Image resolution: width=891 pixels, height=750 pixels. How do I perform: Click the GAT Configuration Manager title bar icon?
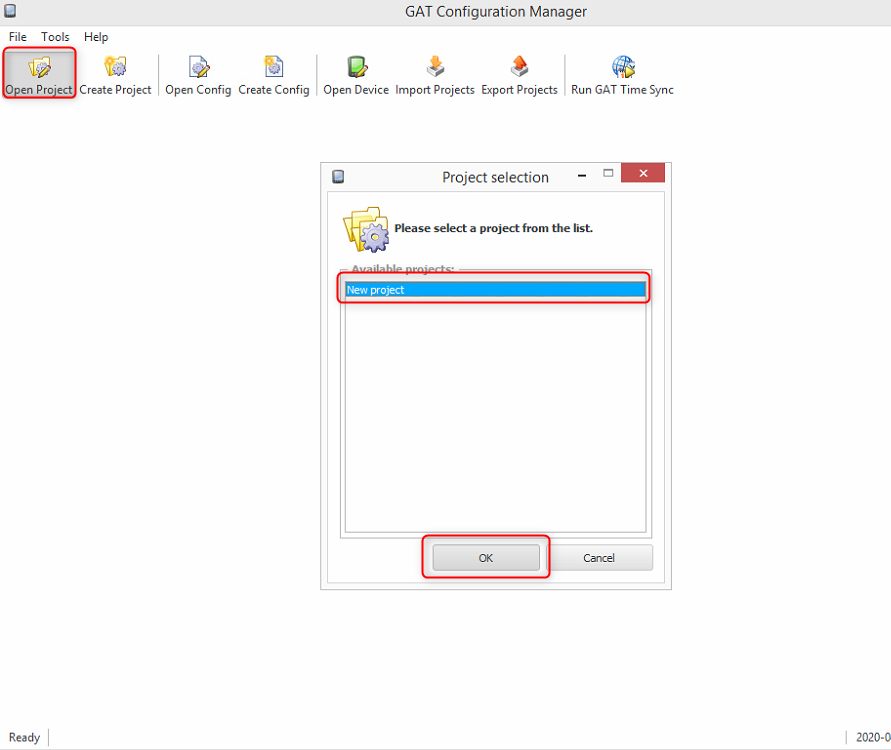click(10, 11)
